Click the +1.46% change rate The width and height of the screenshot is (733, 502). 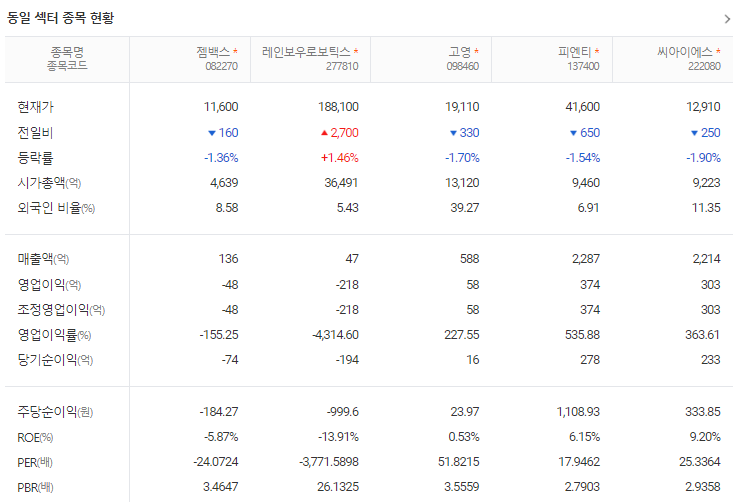point(340,158)
